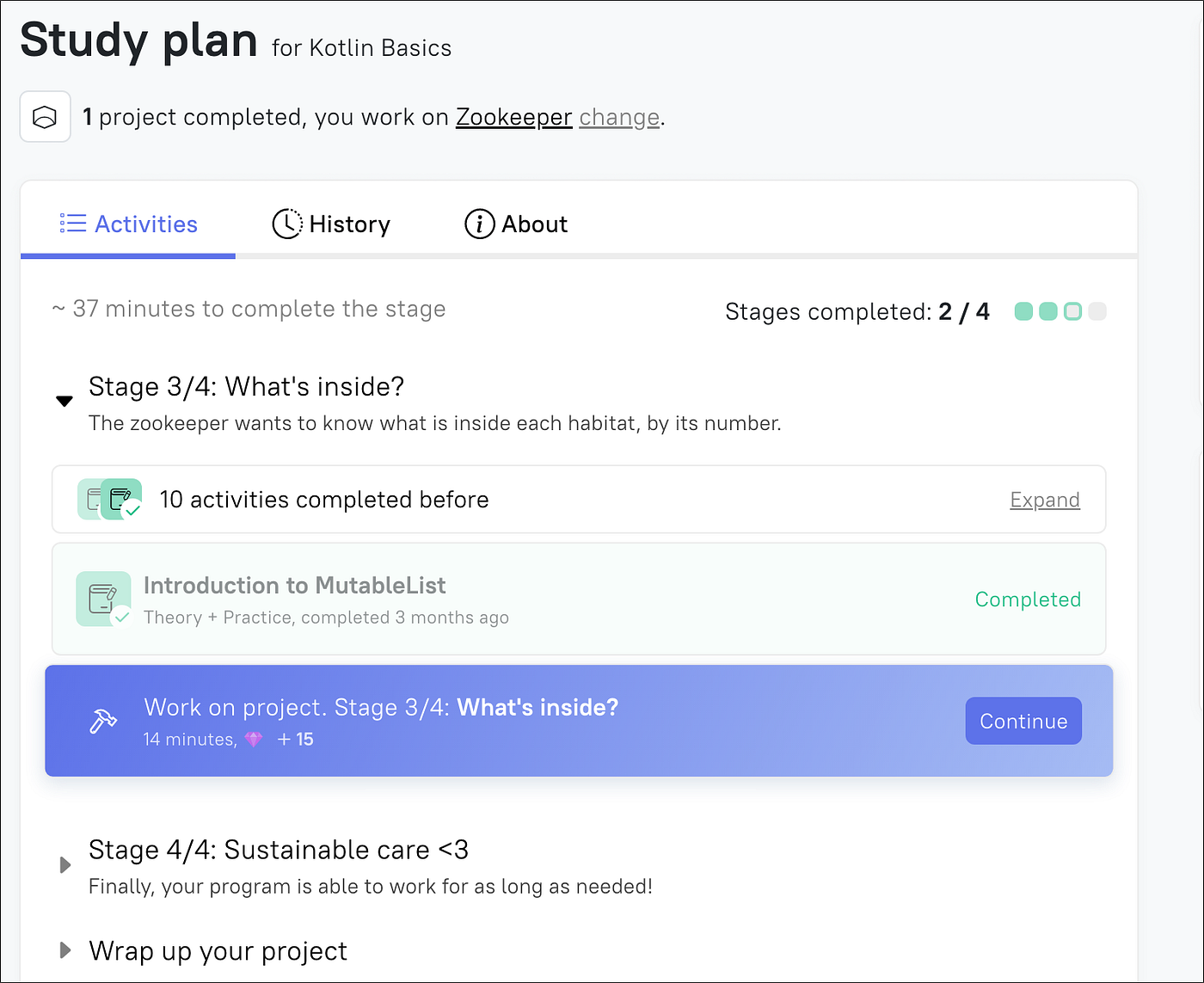Viewport: 1204px width, 983px height.
Task: Click the fourth grey stage indicator
Action: point(1097,311)
